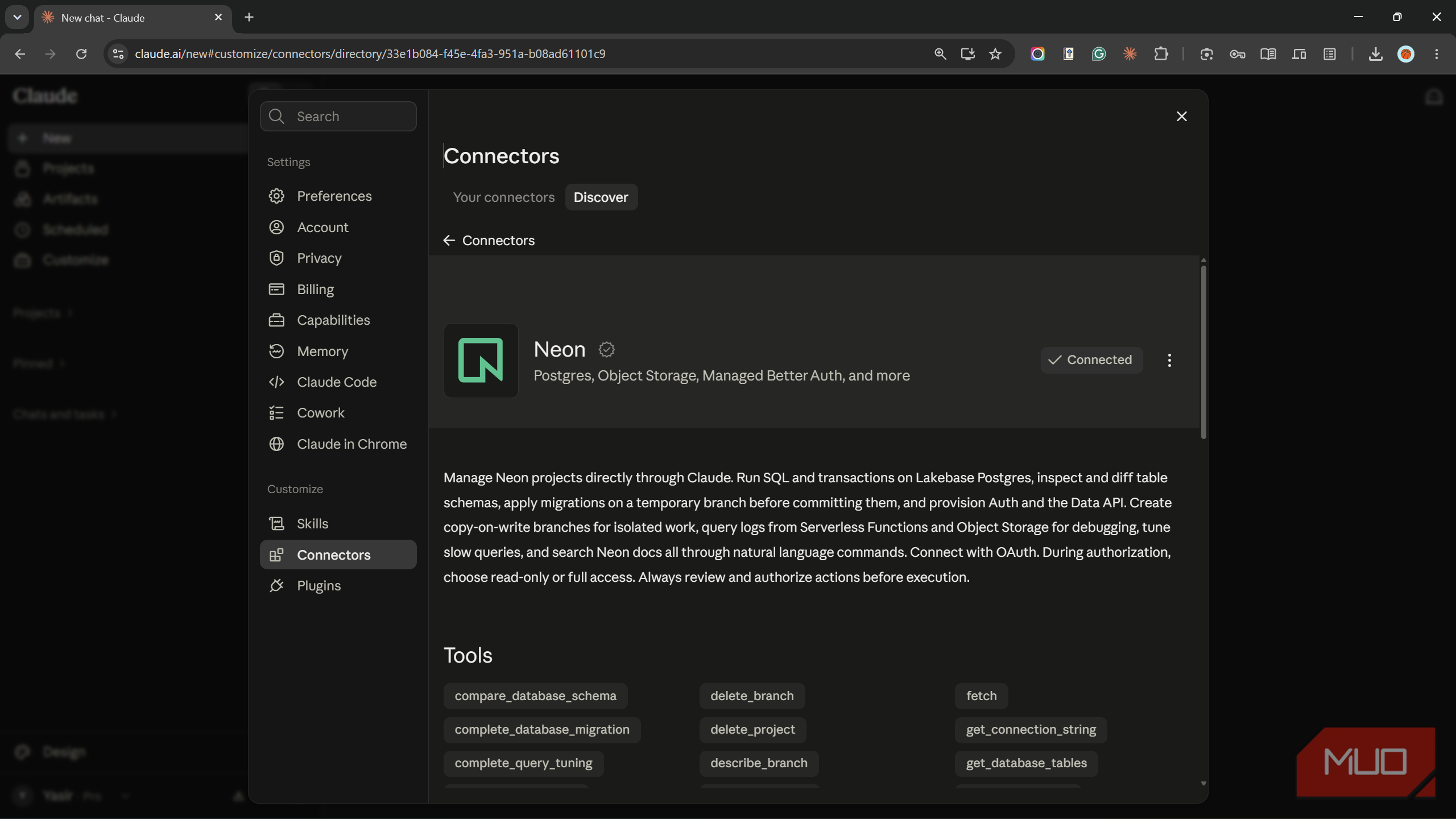Click the complete_database_migration tool chip
1456x819 pixels.
click(542, 729)
